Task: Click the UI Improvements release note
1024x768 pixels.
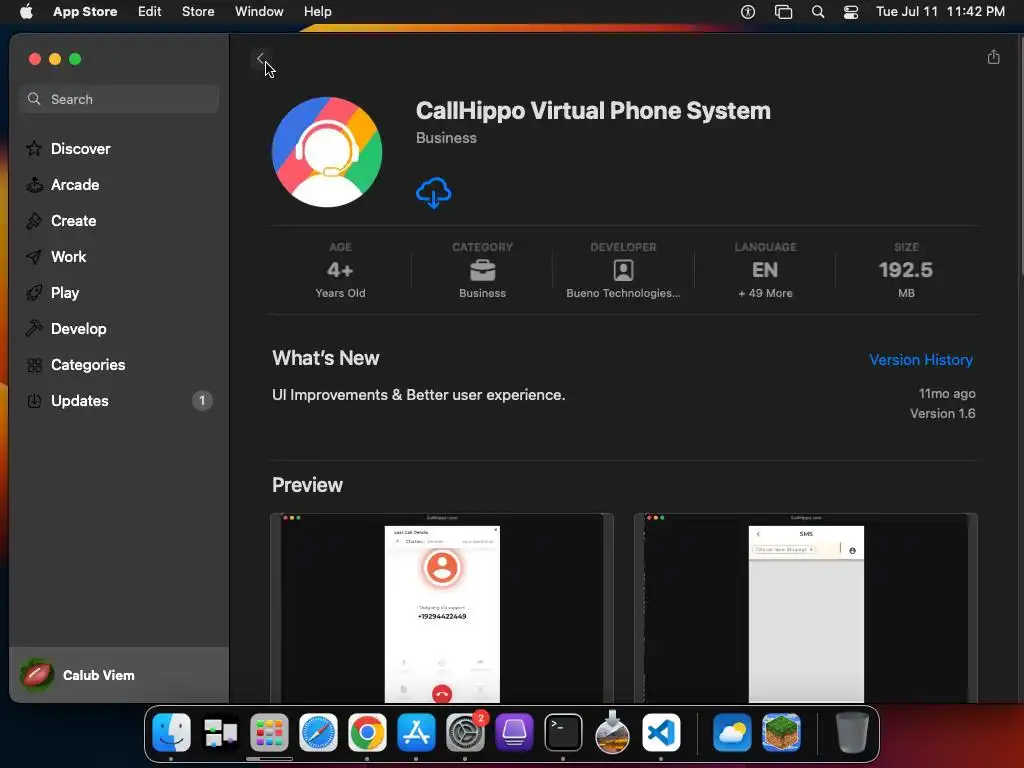Action: click(x=419, y=395)
